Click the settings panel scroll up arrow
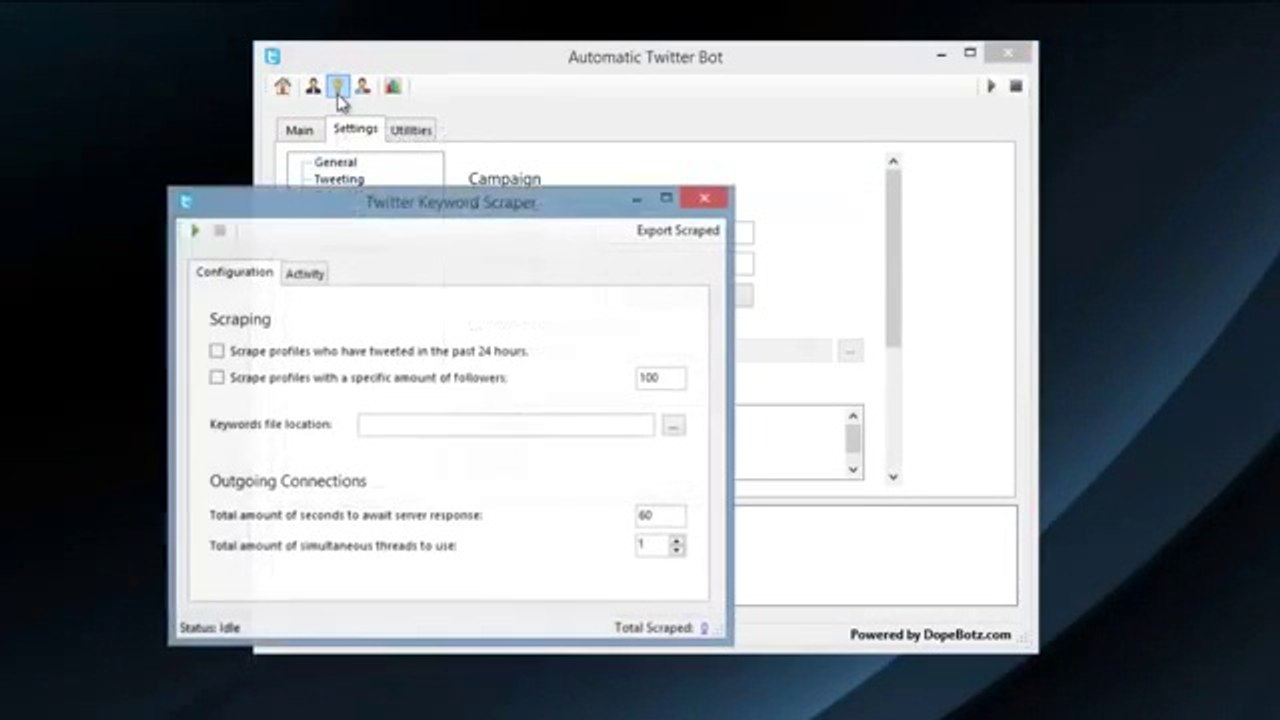1280x720 pixels. tap(893, 161)
